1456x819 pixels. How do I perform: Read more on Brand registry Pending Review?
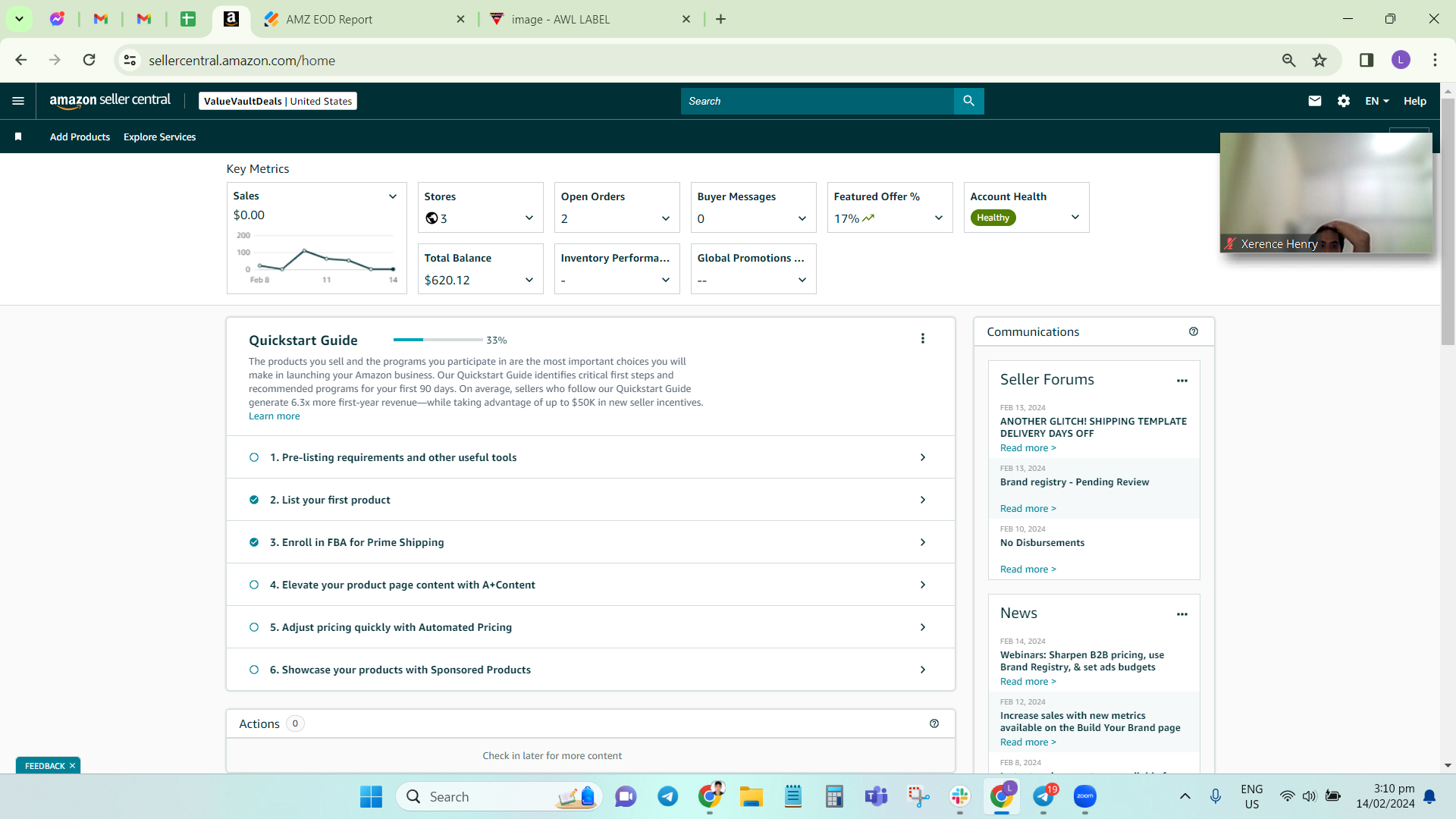[1028, 509]
